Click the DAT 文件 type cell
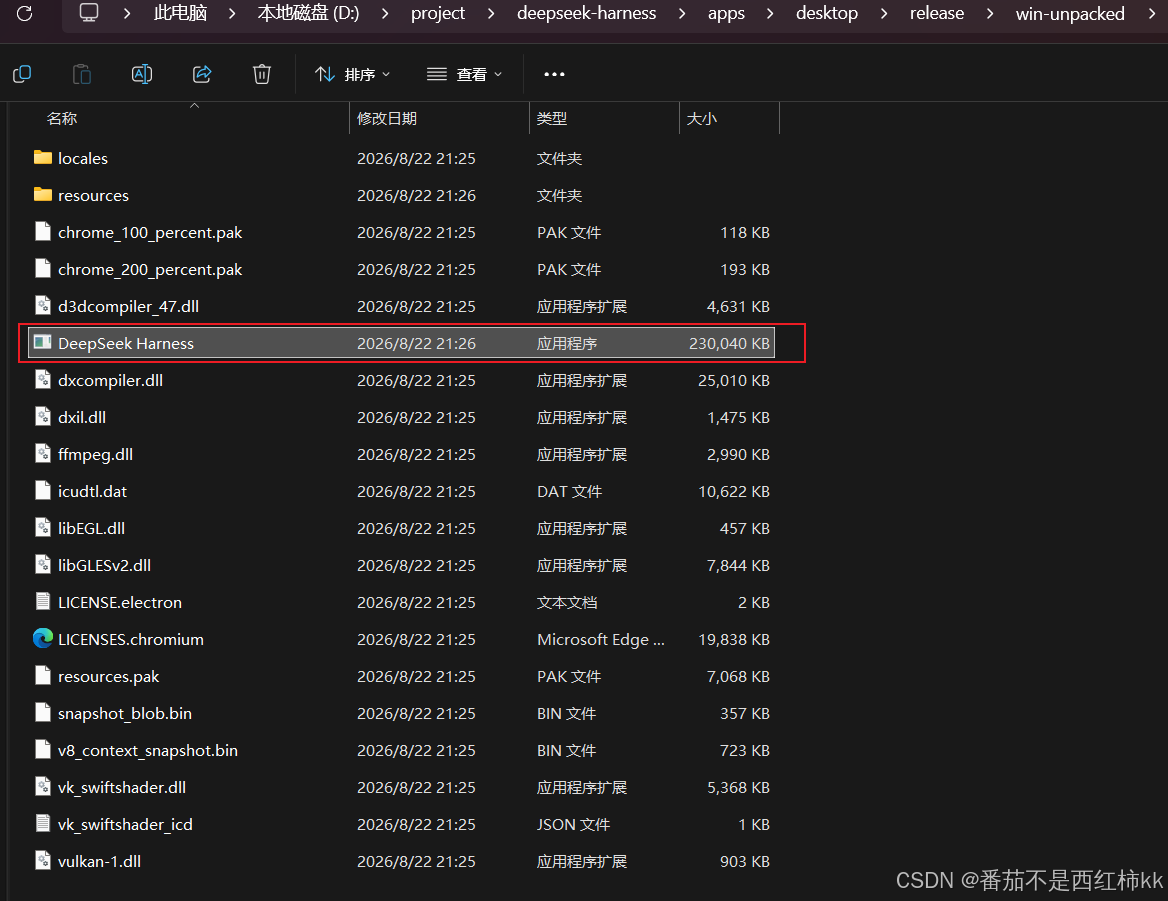Viewport: 1168px width, 901px height. tap(569, 491)
